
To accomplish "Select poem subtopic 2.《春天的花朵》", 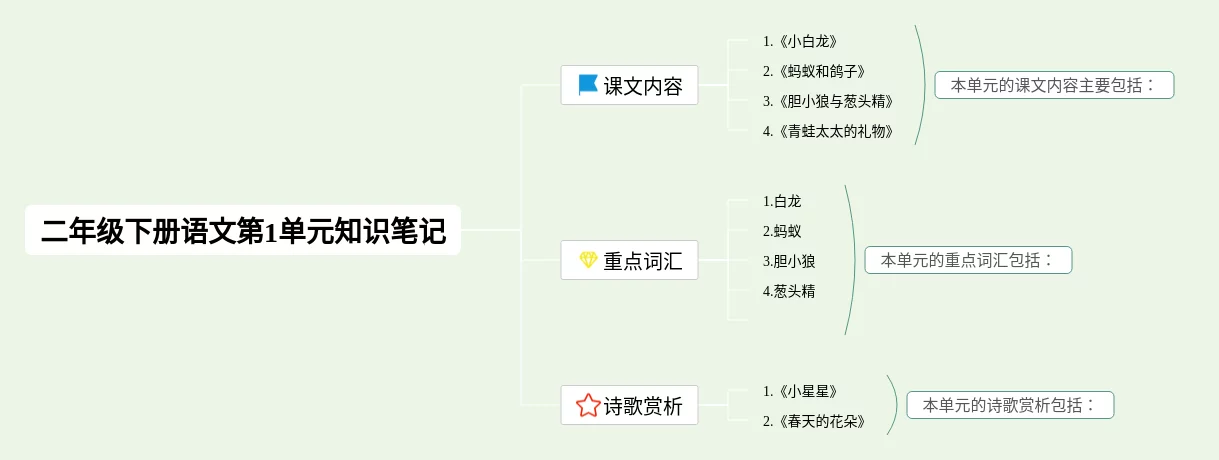I will click(813, 421).
